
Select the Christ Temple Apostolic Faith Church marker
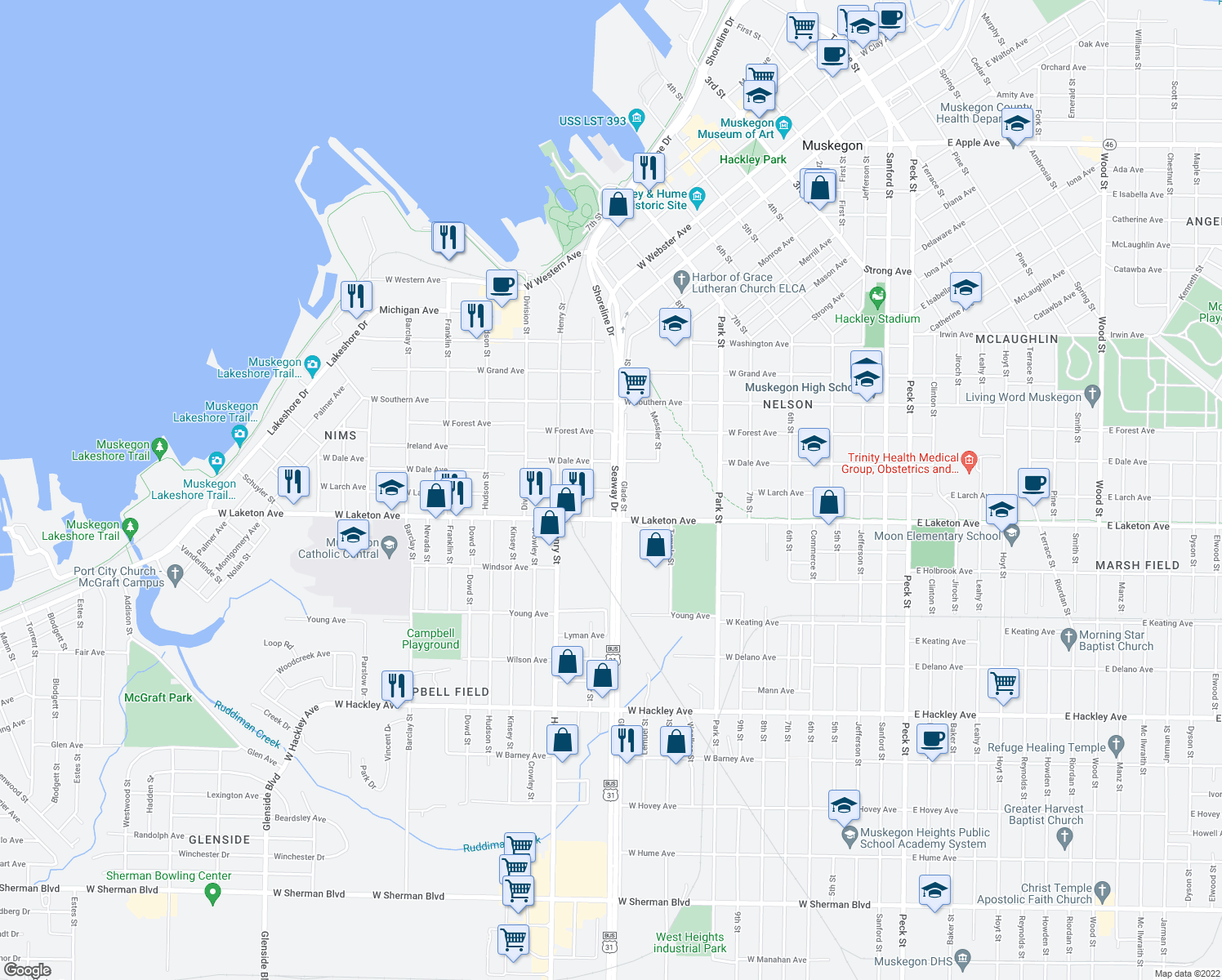tap(1102, 889)
